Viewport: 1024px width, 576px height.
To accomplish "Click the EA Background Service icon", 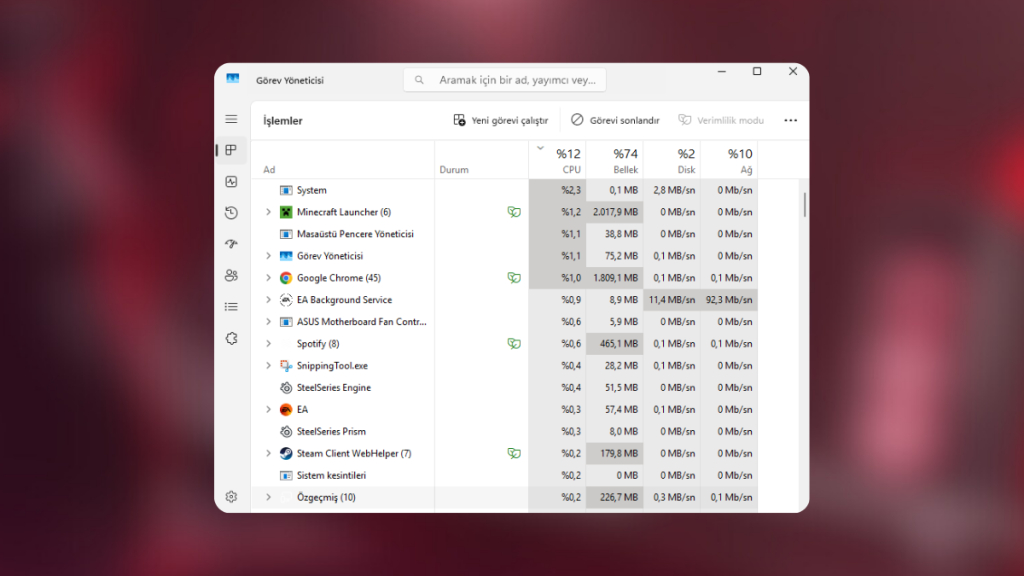I will [x=286, y=300].
